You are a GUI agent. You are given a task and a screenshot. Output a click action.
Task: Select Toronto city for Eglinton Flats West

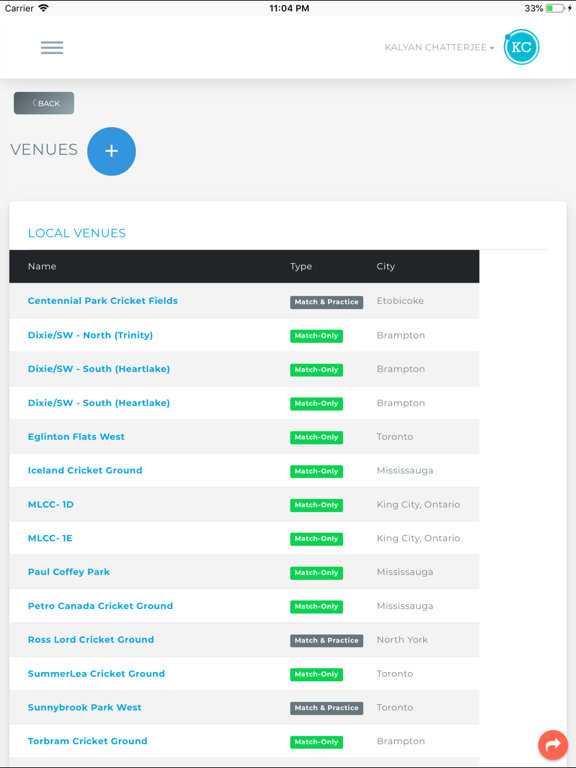(395, 436)
